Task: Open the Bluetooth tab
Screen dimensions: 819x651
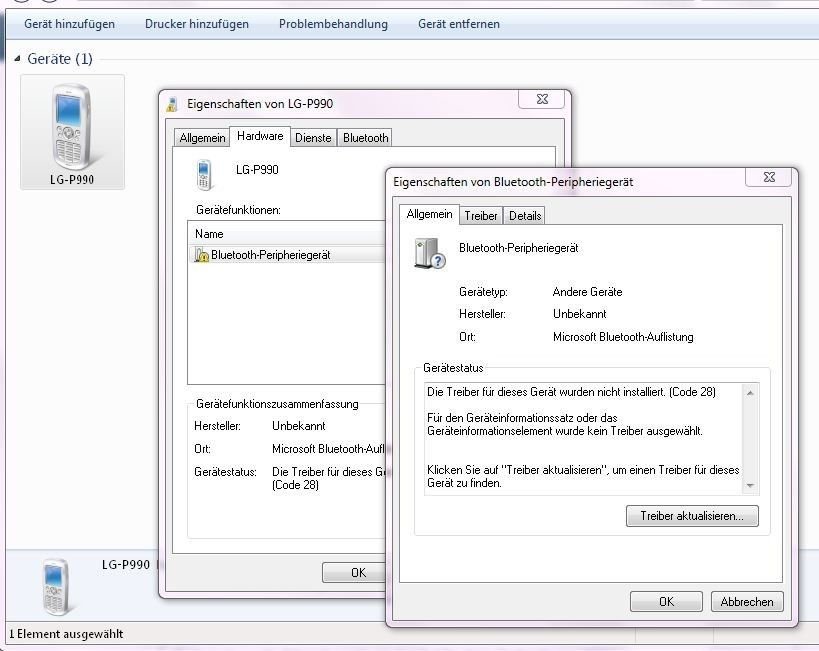Action: 366,138
